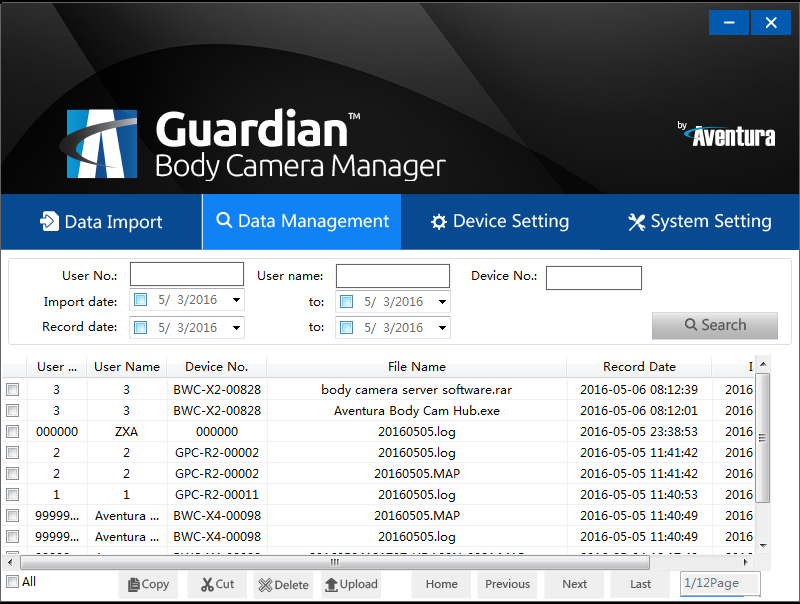Expand the Import date dropdown
This screenshot has width=800, height=604.
[x=236, y=301]
